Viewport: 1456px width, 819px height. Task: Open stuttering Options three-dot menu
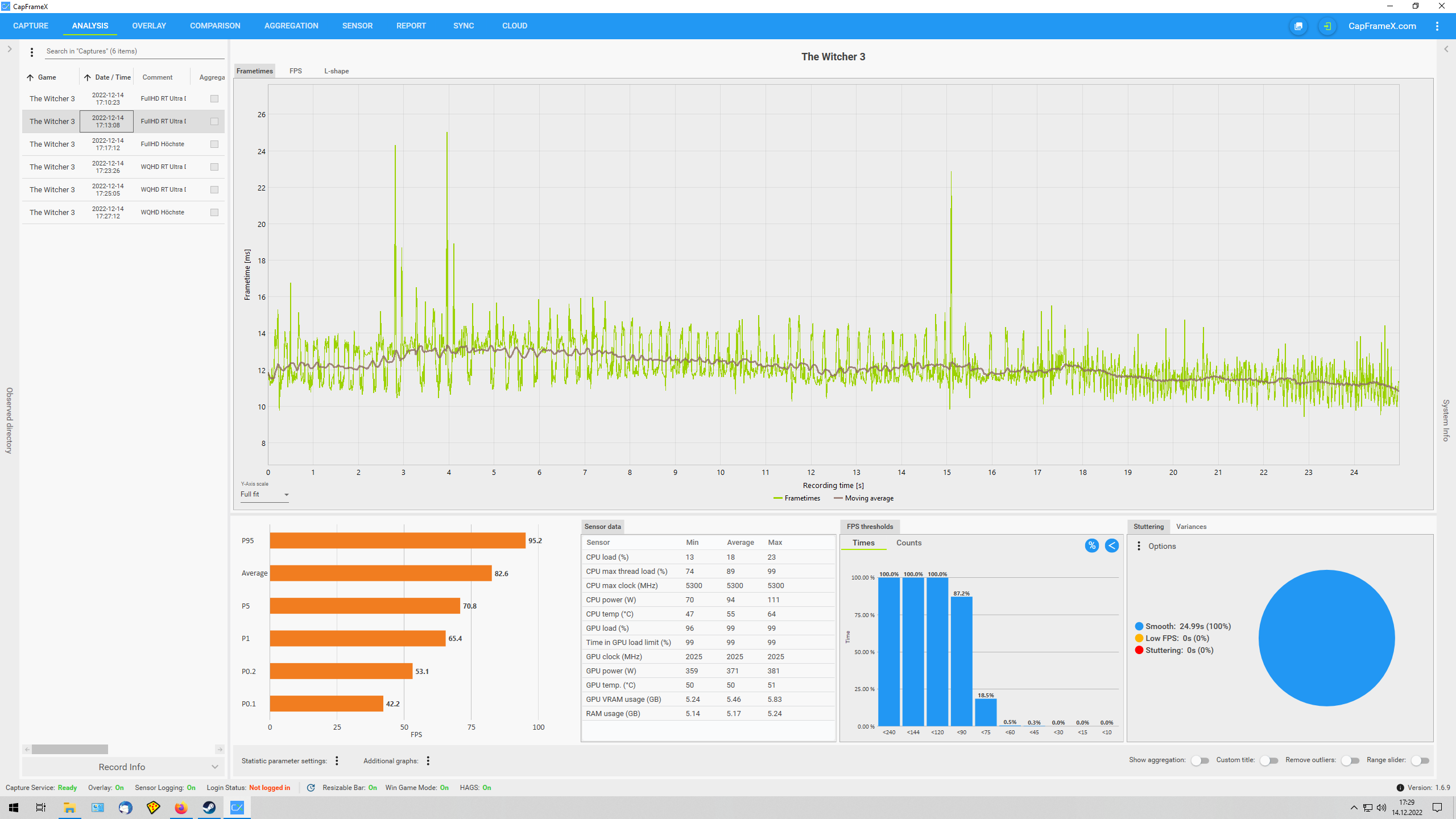click(x=1139, y=546)
